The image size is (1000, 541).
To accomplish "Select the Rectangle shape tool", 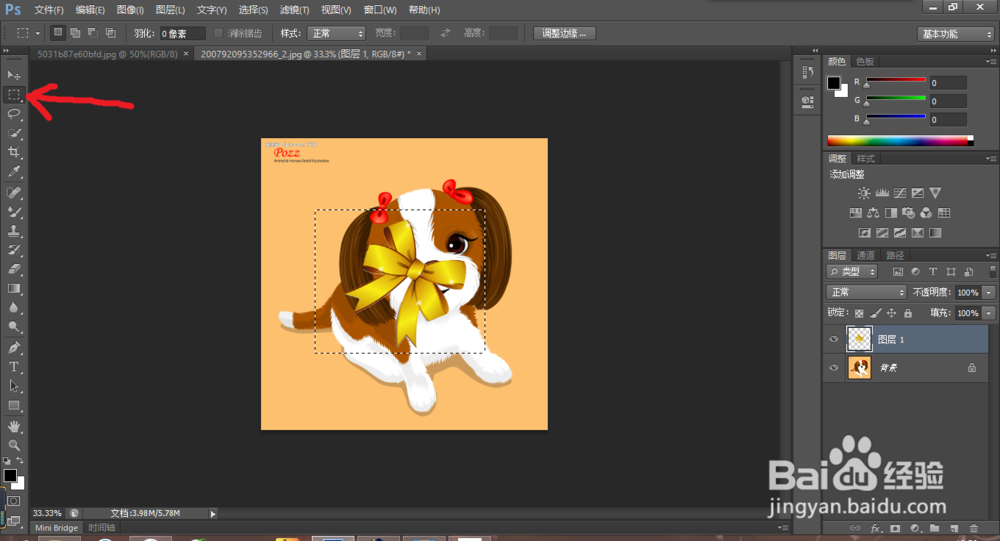I will click(x=13, y=406).
